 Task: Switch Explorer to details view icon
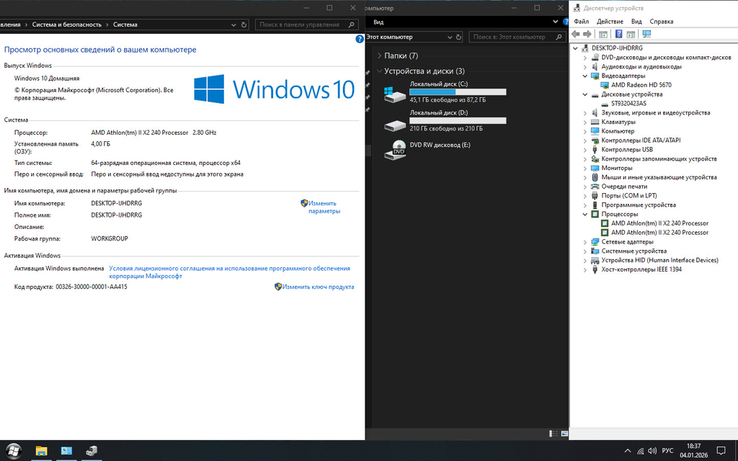click(554, 434)
